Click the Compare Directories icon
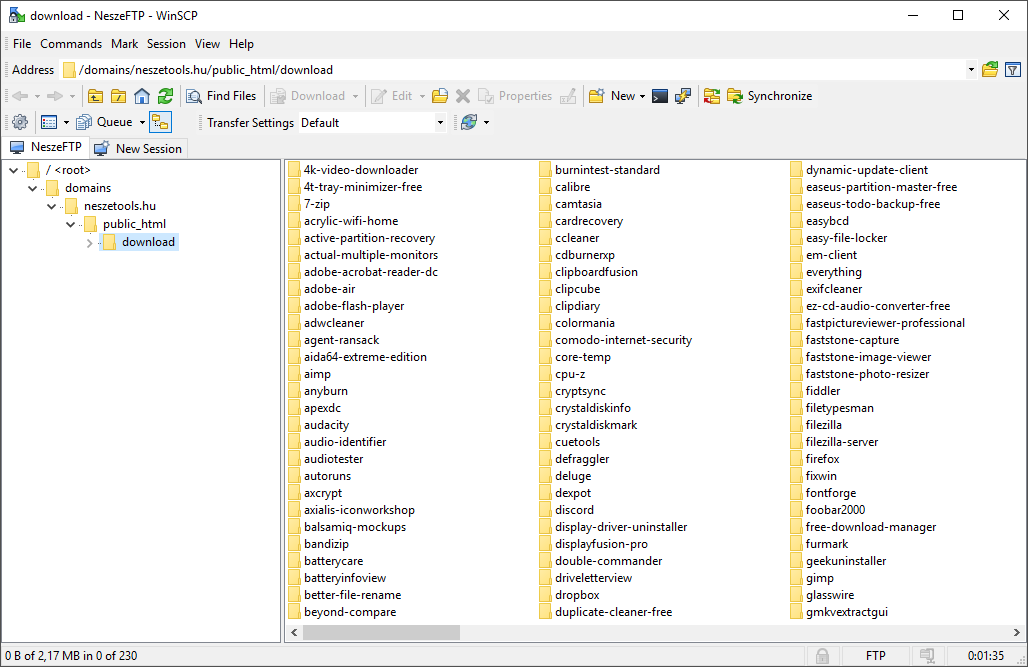 [712, 96]
